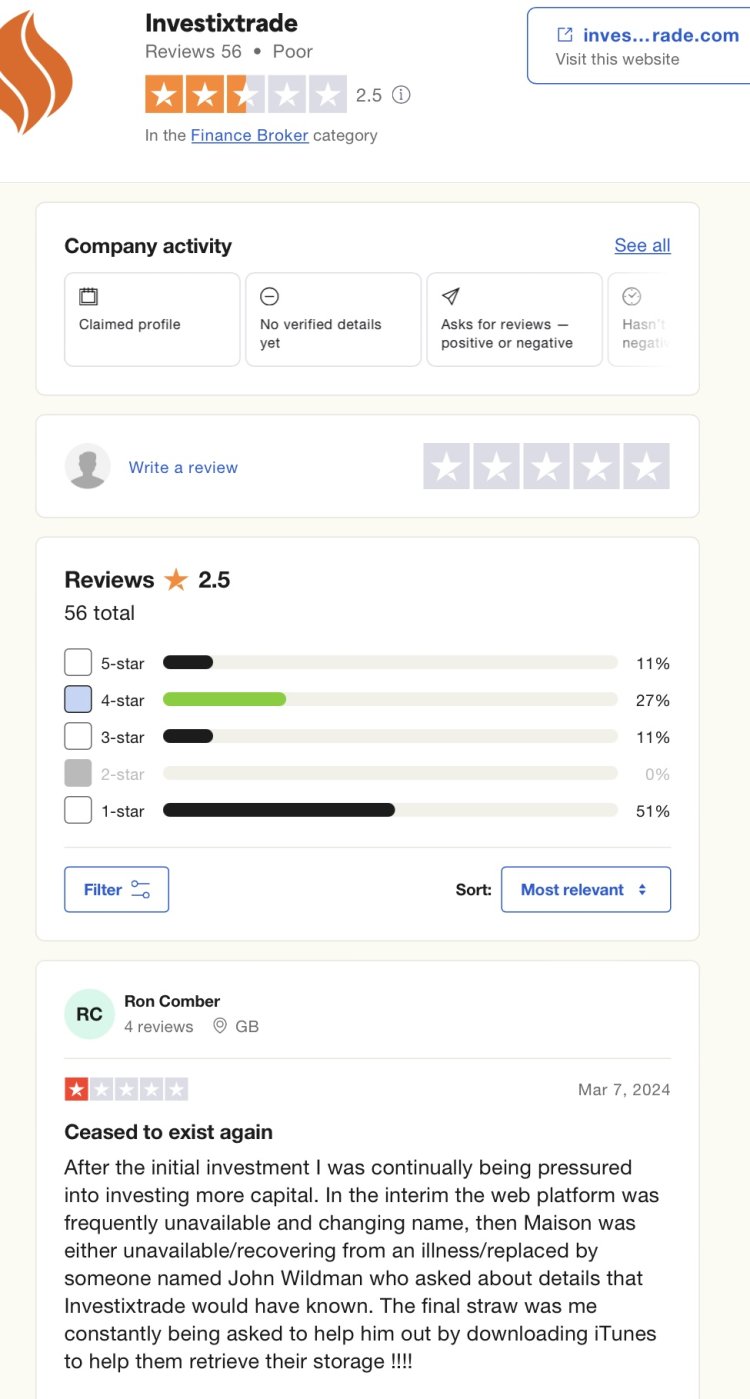Click the 5-star rating bar
The image size is (750, 1399).
click(x=390, y=662)
